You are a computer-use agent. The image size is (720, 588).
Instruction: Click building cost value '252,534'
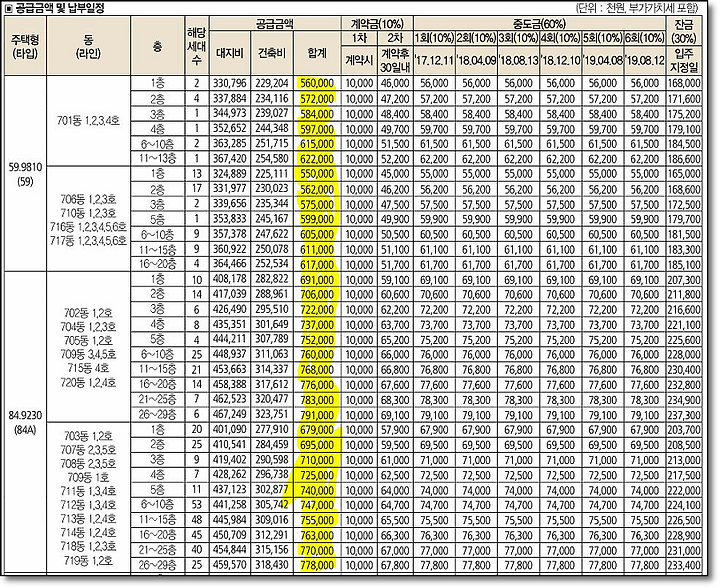tap(272, 264)
